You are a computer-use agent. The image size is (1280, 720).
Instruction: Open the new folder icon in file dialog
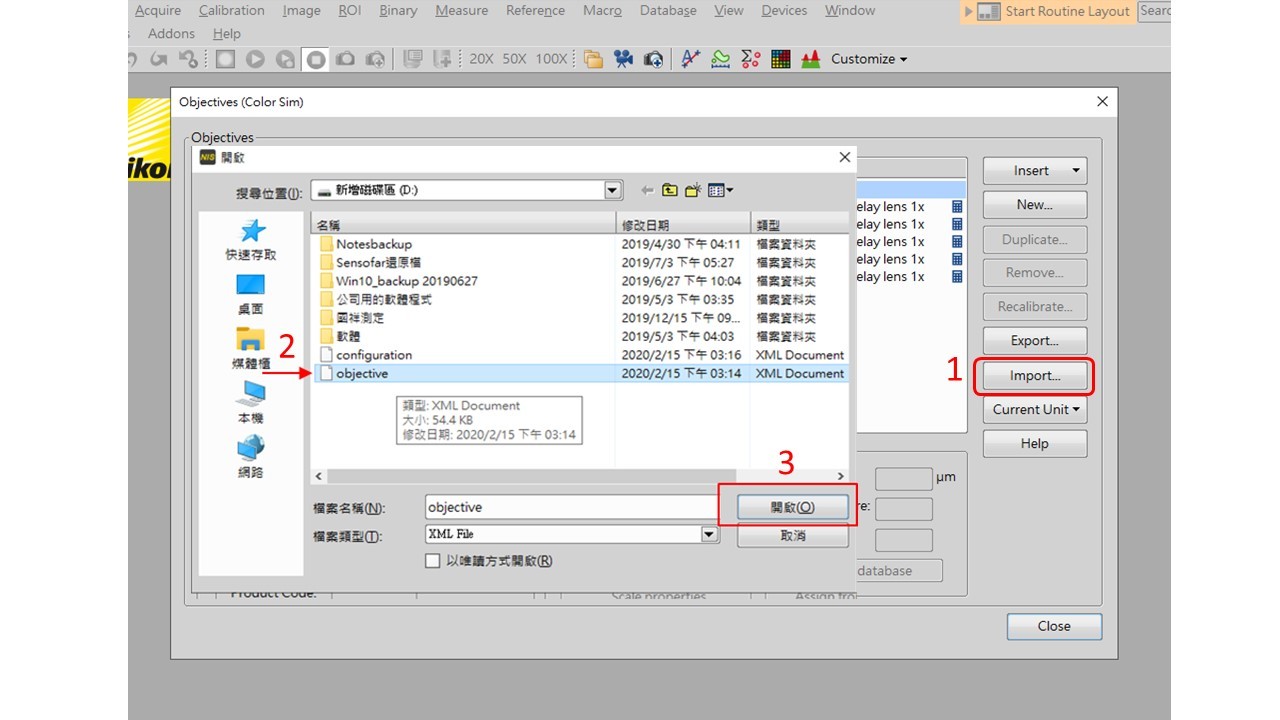point(693,189)
